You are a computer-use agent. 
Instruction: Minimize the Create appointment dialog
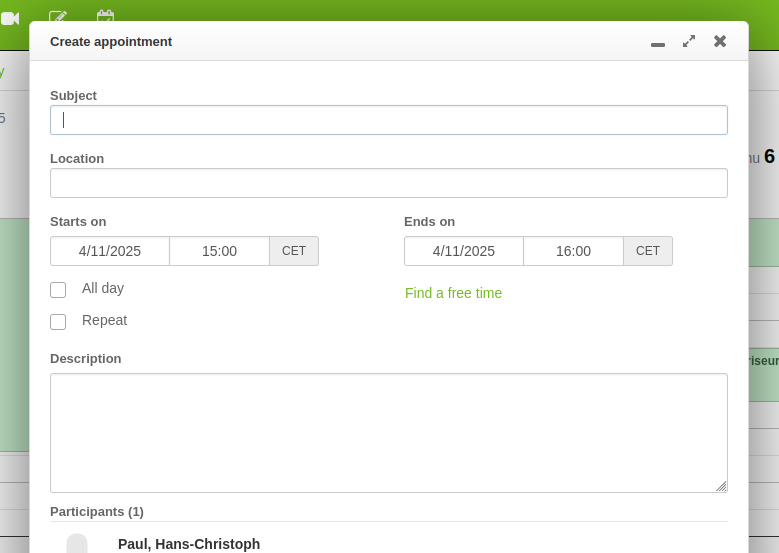(658, 42)
